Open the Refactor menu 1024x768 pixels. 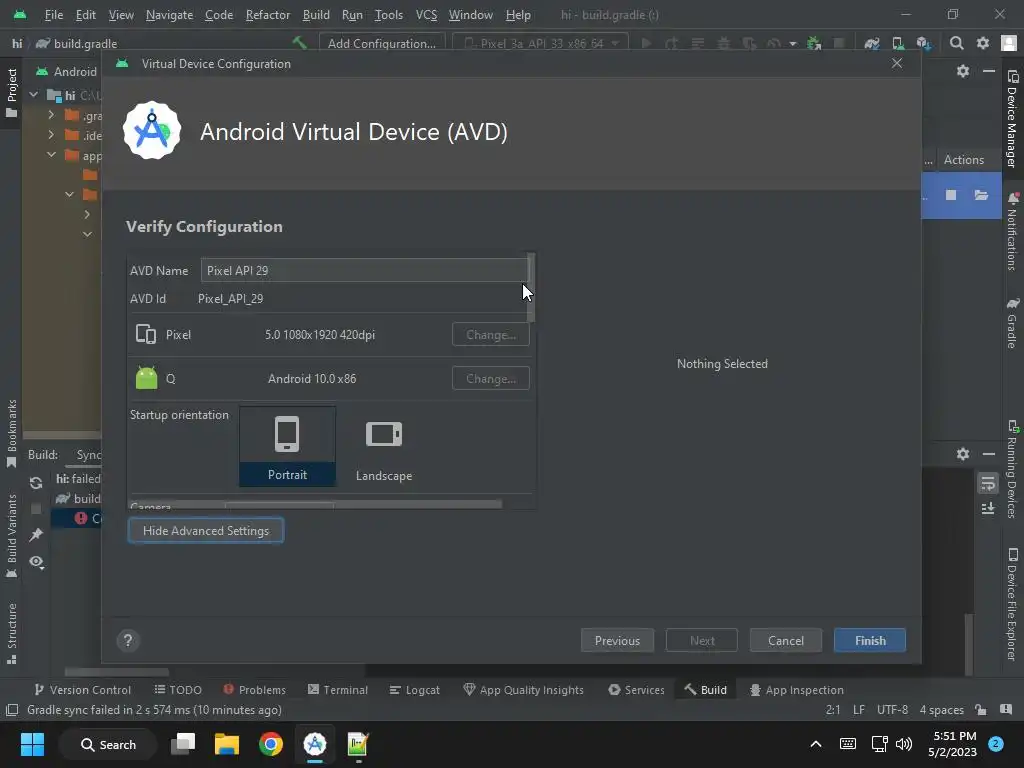coord(268,14)
